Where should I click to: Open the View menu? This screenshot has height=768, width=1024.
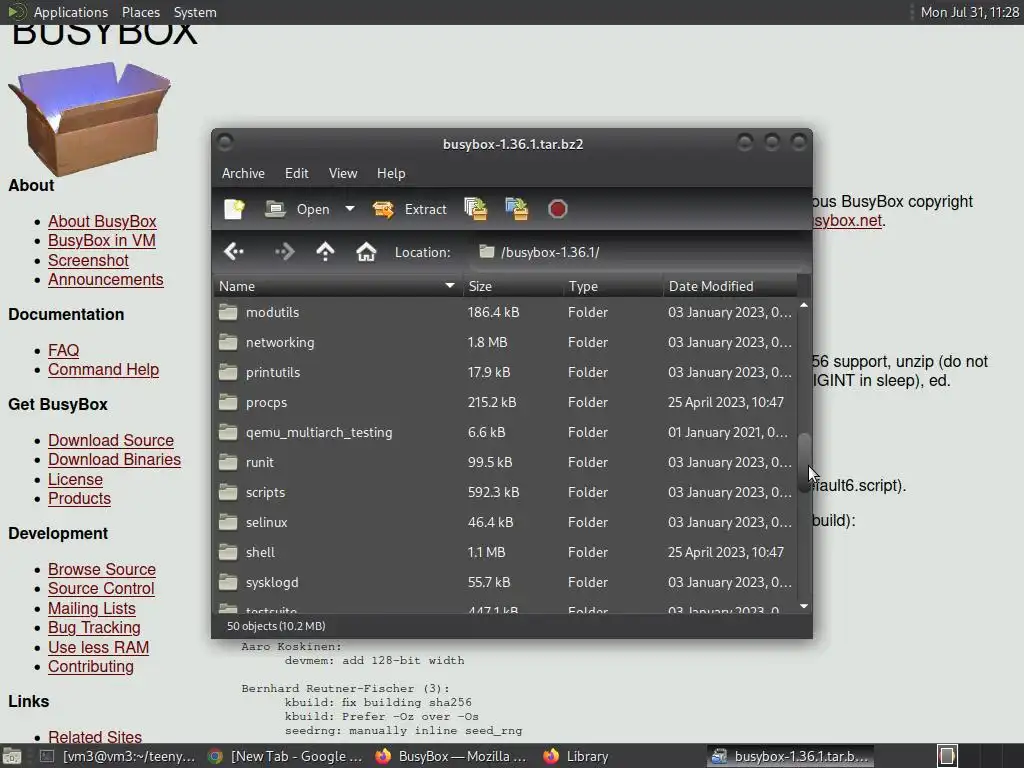[343, 173]
